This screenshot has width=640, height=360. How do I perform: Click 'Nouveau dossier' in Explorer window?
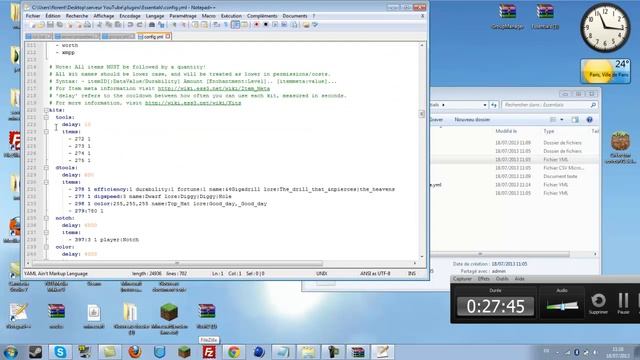click(472, 120)
